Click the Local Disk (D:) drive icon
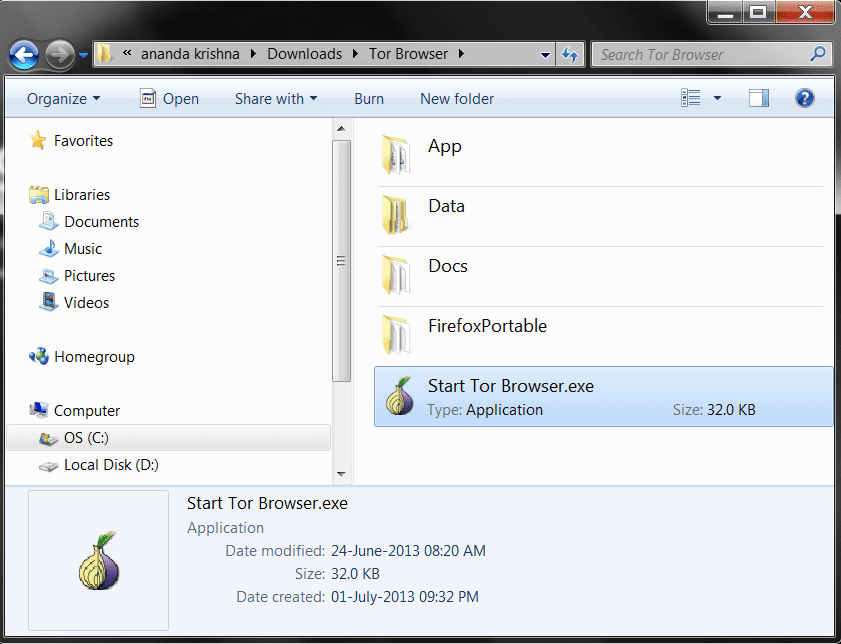841x644 pixels. [x=48, y=466]
